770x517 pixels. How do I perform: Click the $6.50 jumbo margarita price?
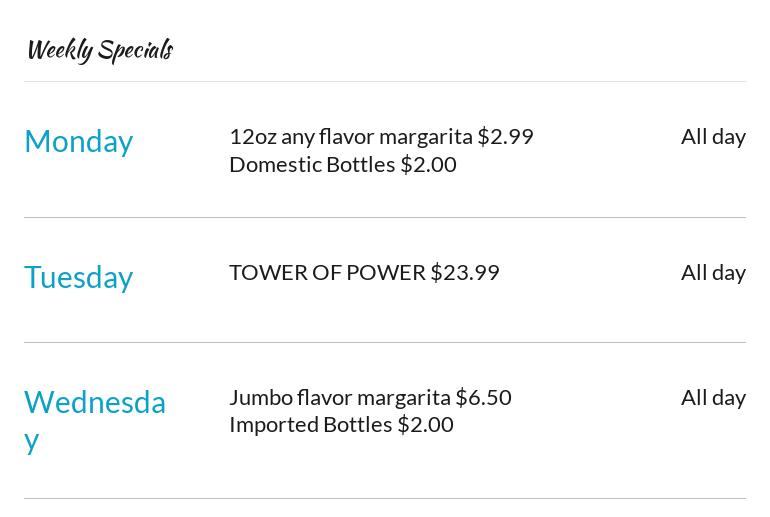tap(483, 397)
